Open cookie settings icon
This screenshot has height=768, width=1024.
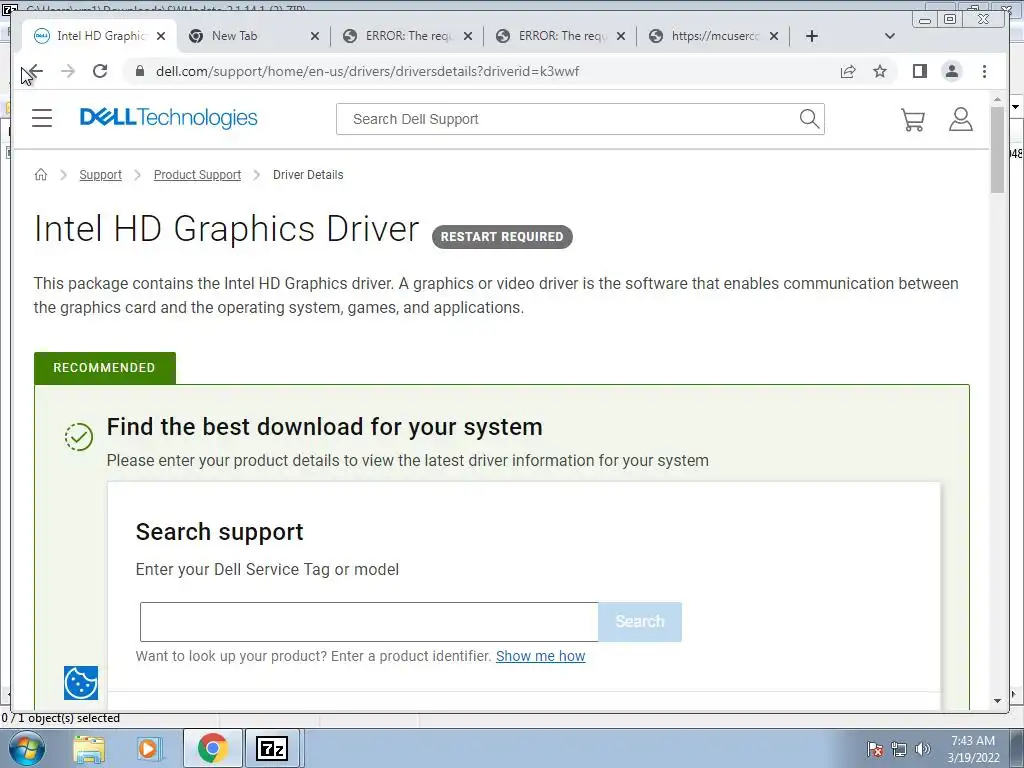click(x=81, y=682)
